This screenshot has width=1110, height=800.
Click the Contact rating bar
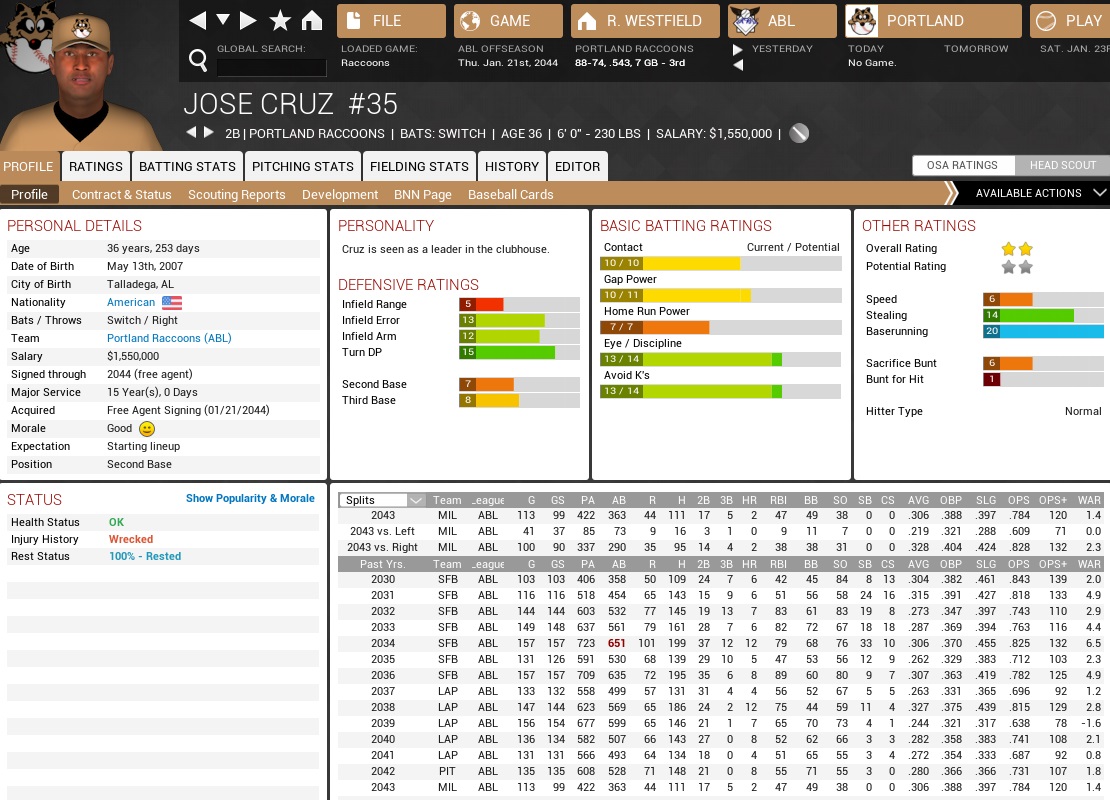click(x=720, y=263)
